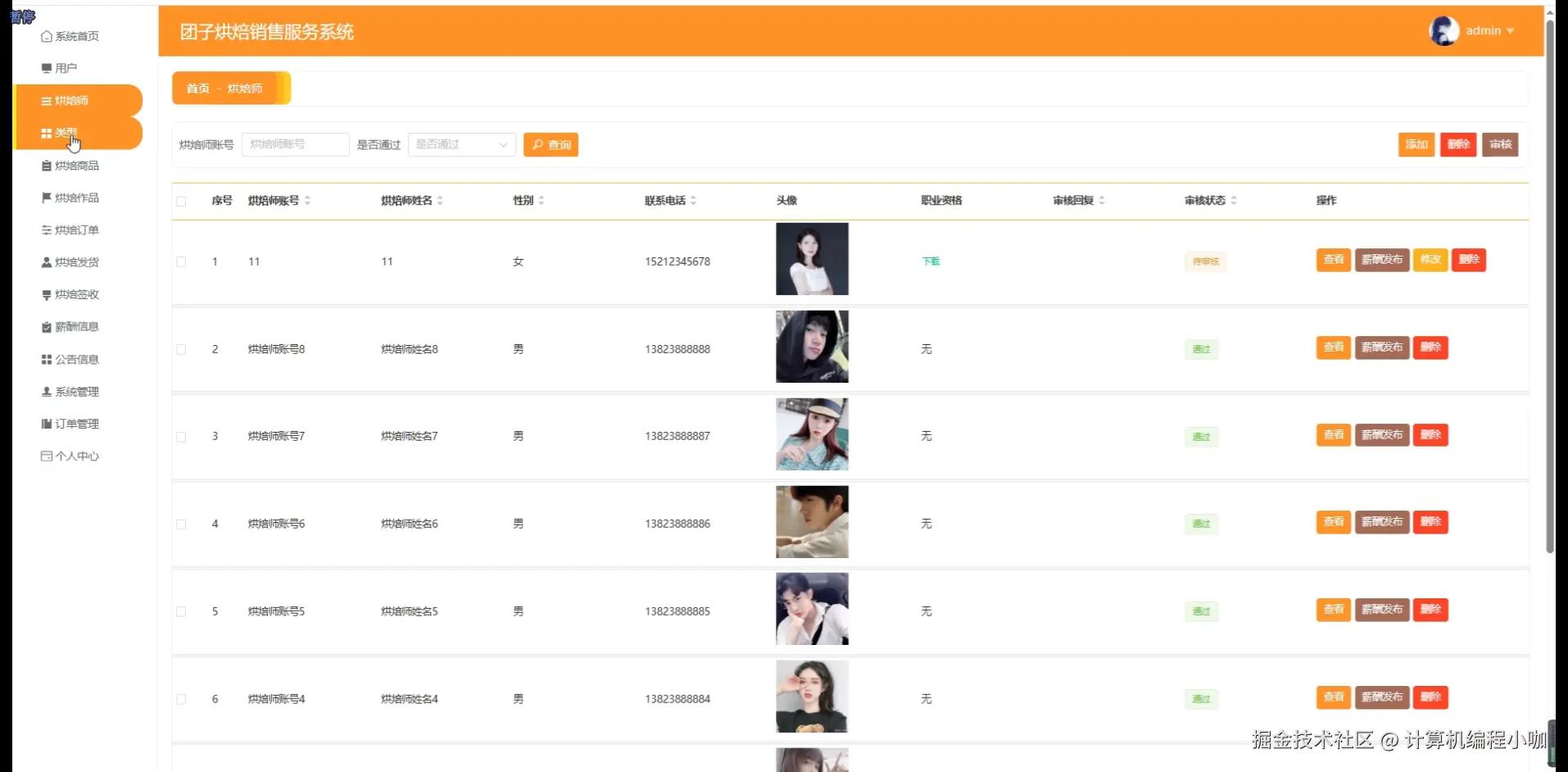Sort by 联系电话 column arrows

pyautogui.click(x=694, y=201)
